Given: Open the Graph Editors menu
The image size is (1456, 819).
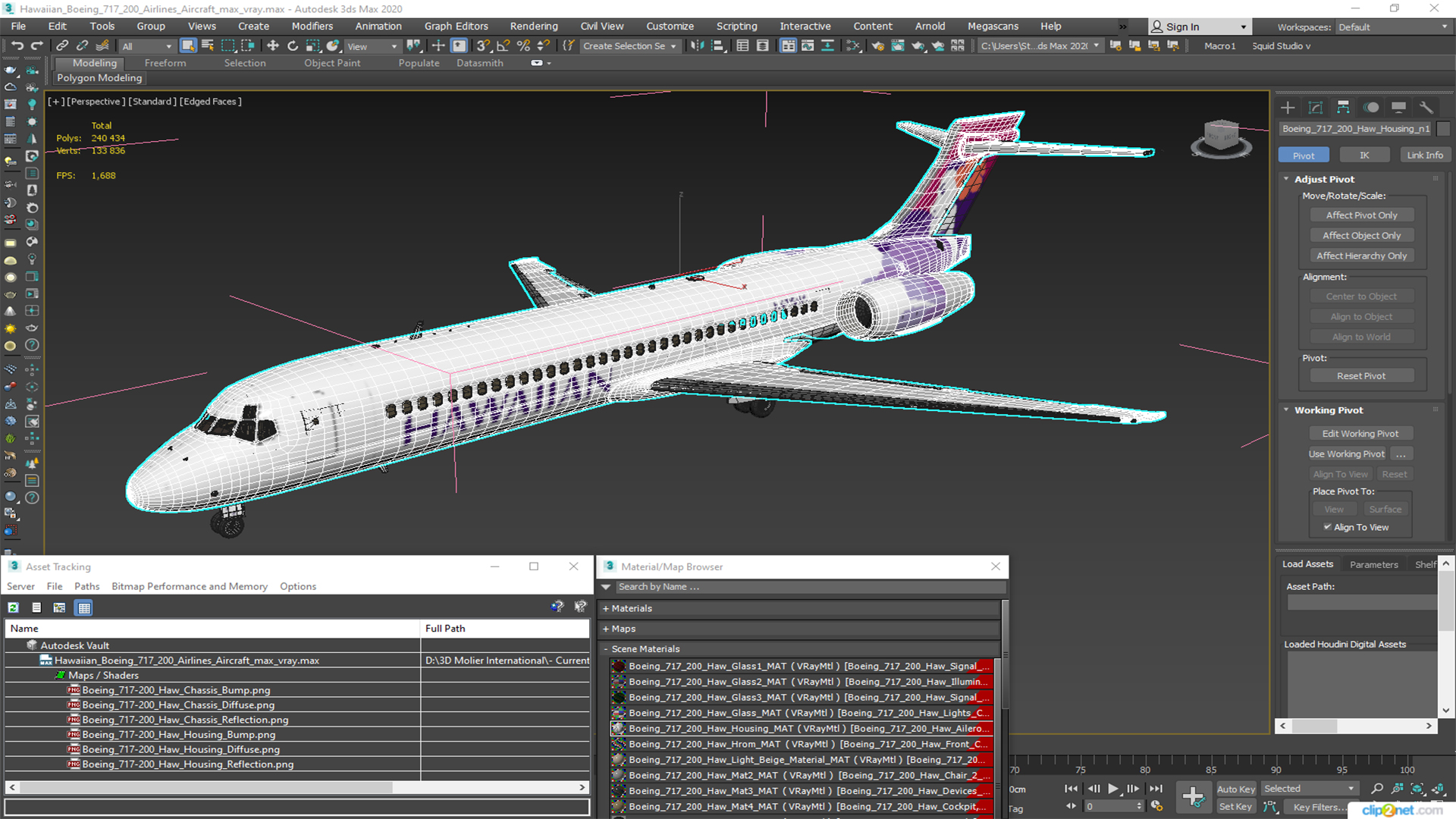Looking at the screenshot, I should (456, 26).
